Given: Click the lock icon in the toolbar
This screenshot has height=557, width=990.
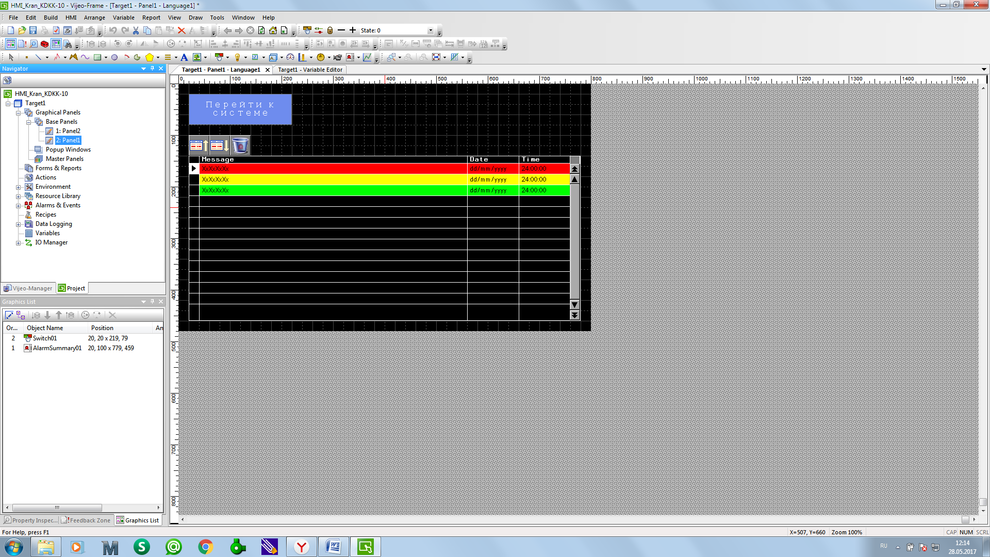Looking at the screenshot, I should tap(330, 31).
